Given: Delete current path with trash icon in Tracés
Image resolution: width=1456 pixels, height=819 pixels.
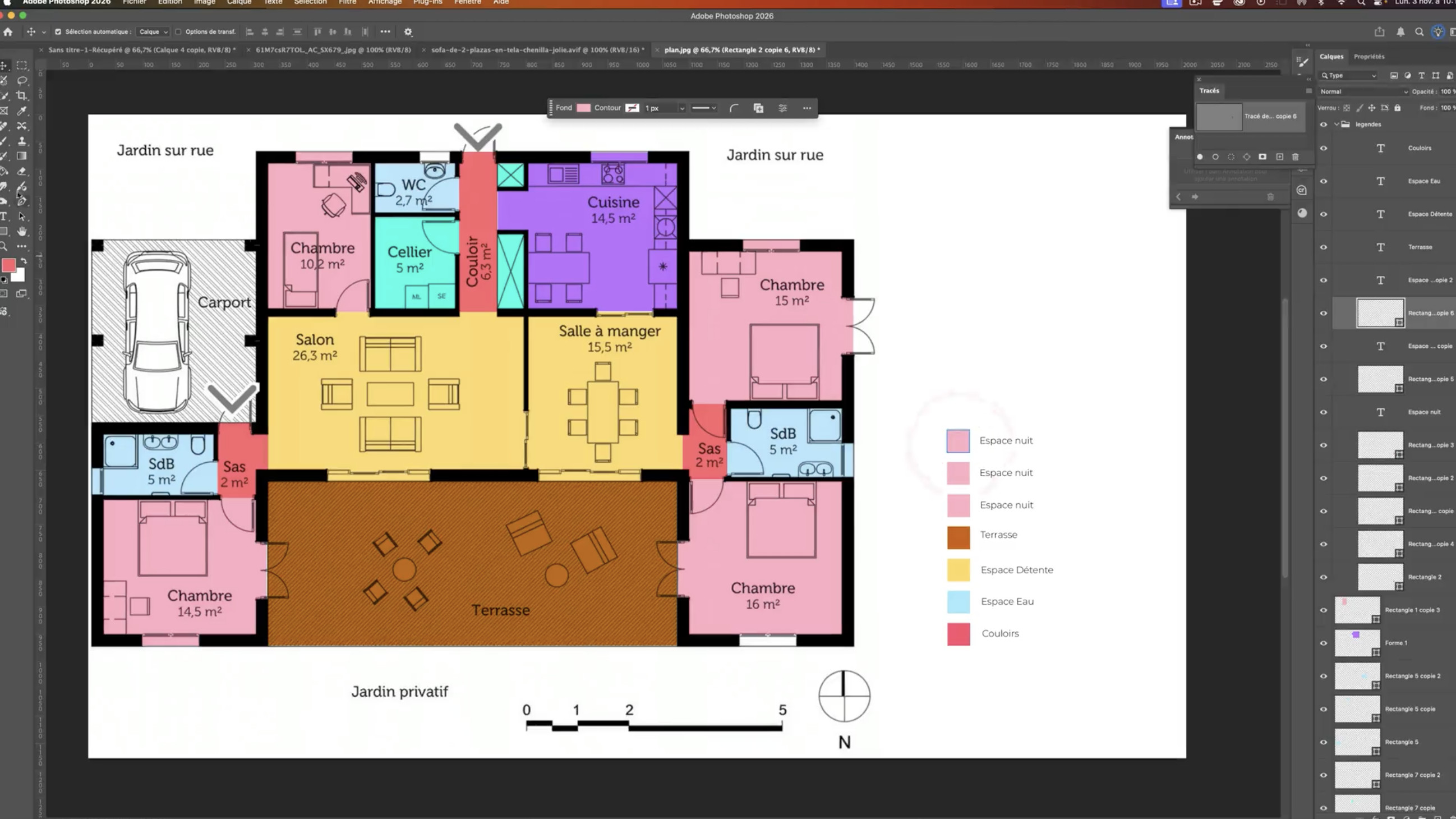Looking at the screenshot, I should (x=1296, y=157).
